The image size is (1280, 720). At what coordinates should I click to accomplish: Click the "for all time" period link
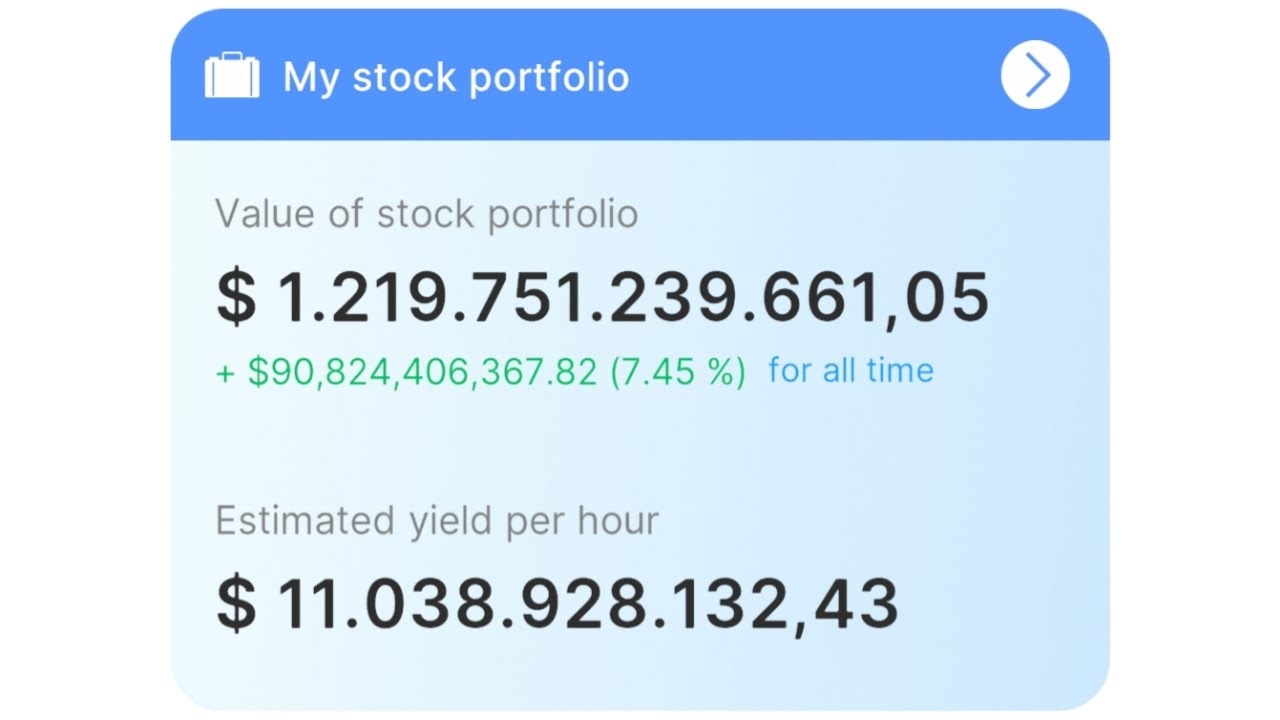click(851, 371)
